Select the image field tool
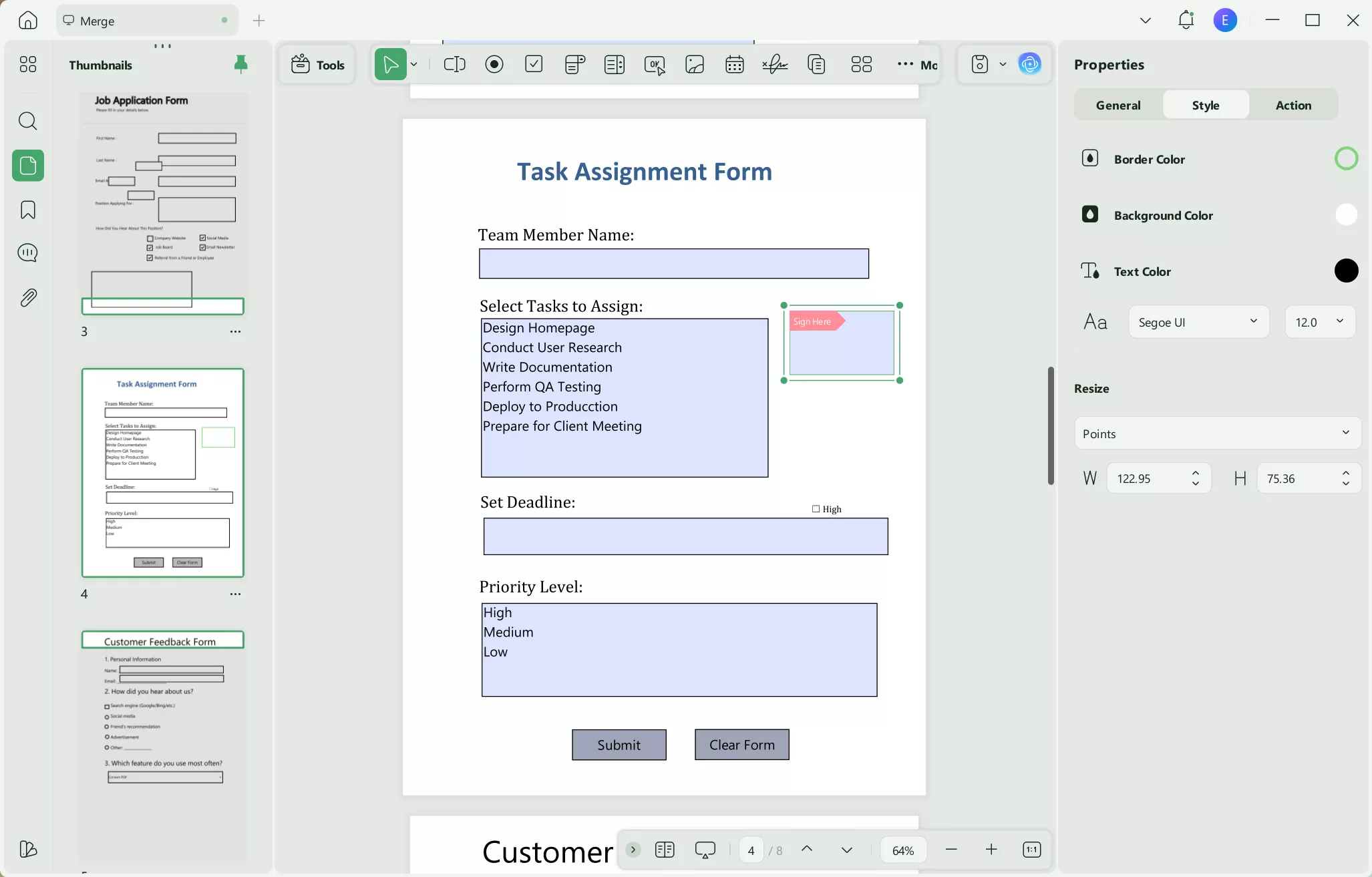This screenshot has height=877, width=1372. [695, 64]
